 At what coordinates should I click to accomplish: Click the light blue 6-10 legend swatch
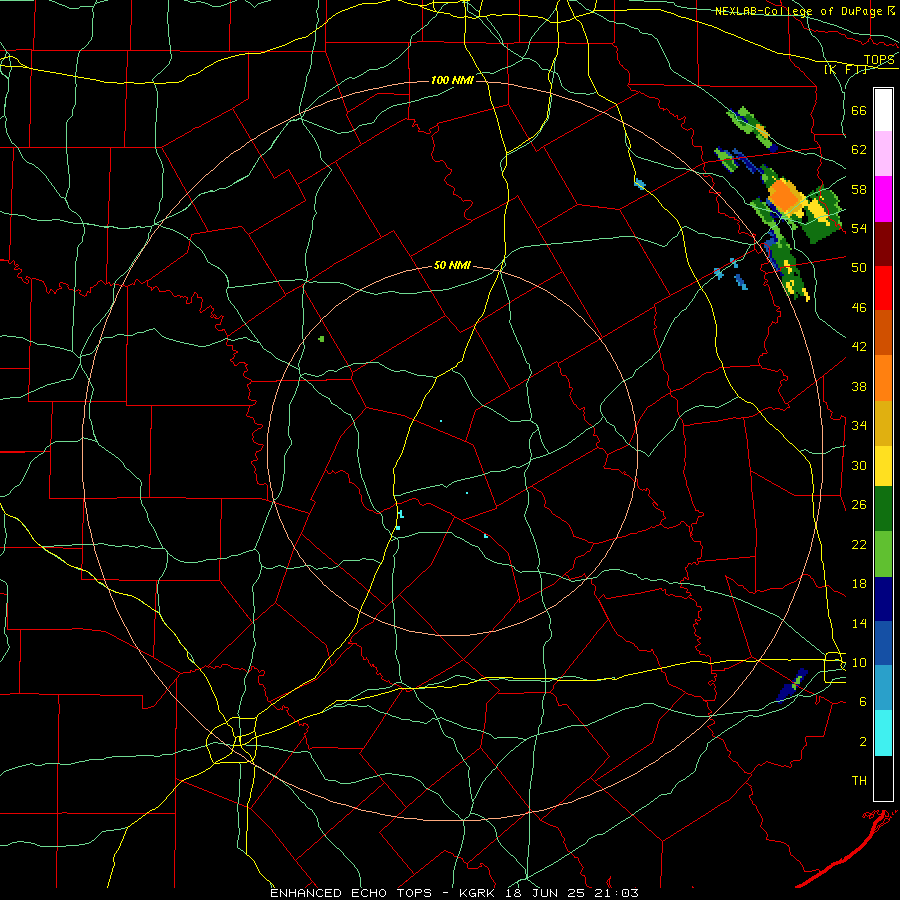pyautogui.click(x=883, y=687)
